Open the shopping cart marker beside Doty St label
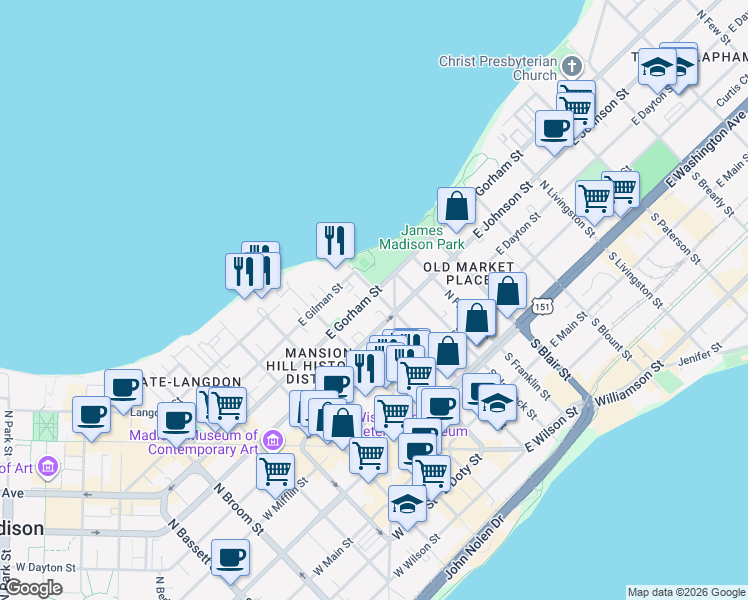Viewport: 748px width, 600px height. pos(432,474)
